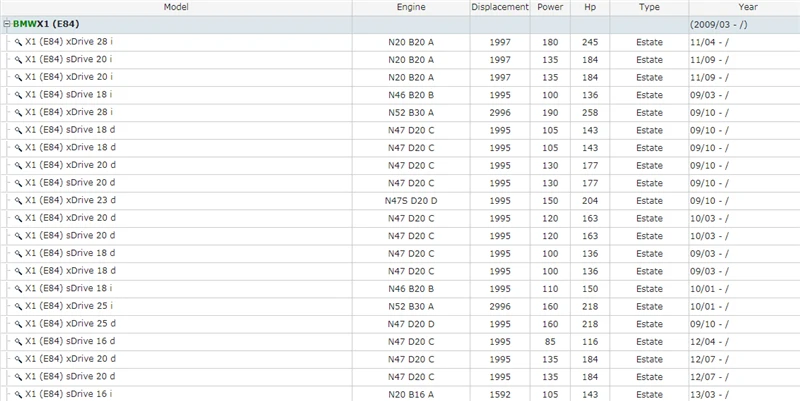Screen dimensions: 800x401
Task: Click Hp cell 258
Action: point(590,113)
